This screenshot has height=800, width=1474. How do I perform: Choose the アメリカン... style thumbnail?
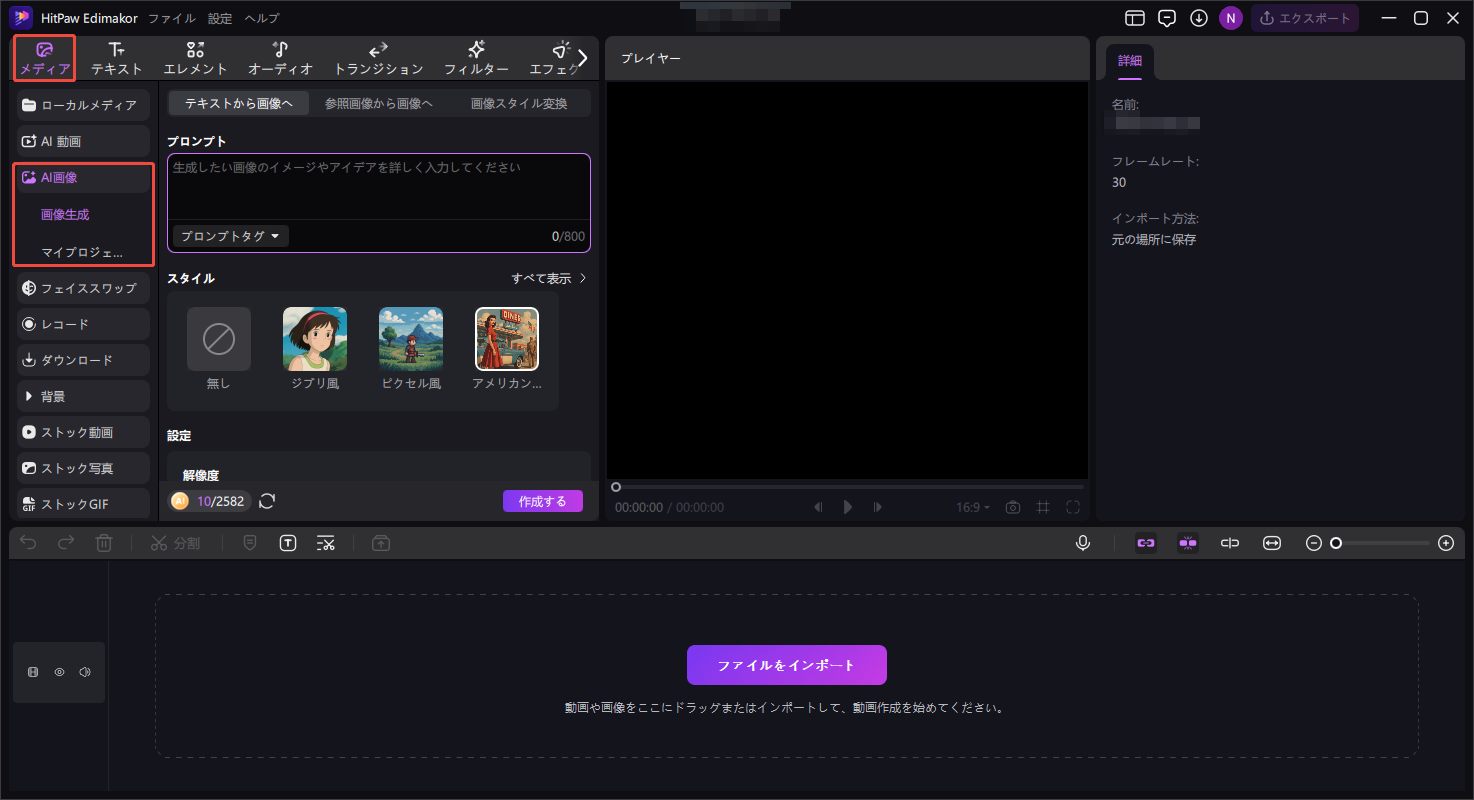coord(507,339)
